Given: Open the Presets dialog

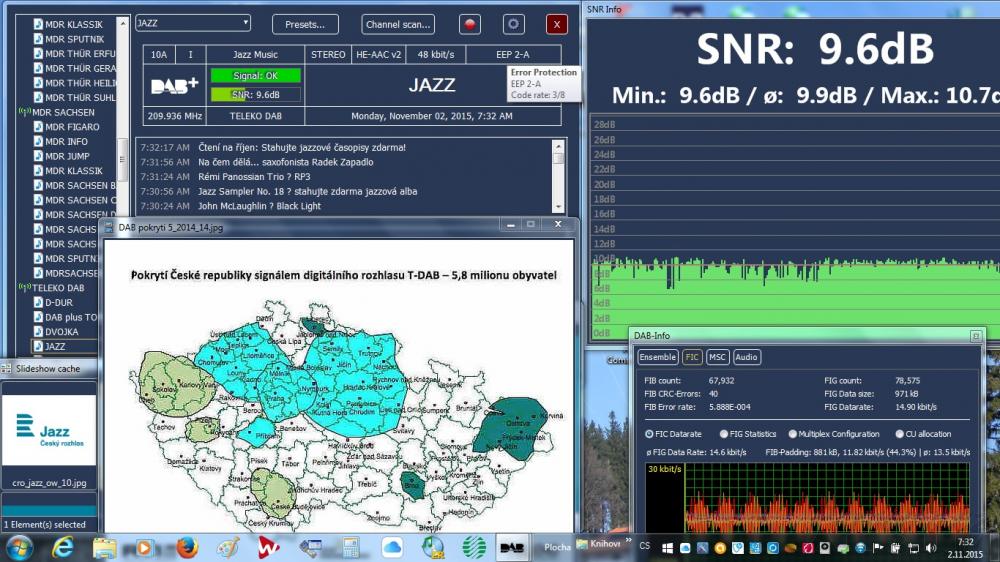Looking at the screenshot, I should [305, 24].
